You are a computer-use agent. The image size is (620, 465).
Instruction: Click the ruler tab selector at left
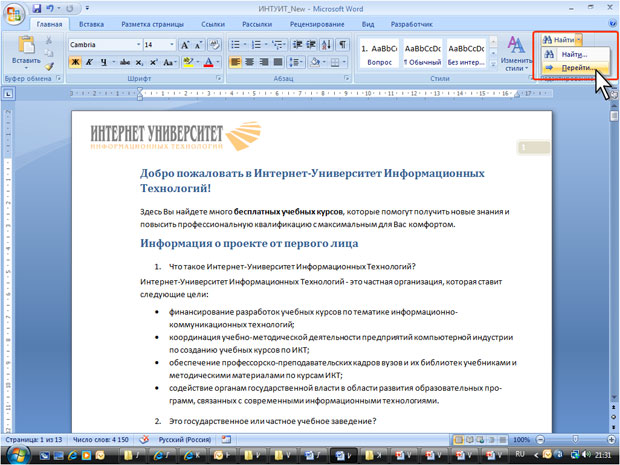point(8,94)
